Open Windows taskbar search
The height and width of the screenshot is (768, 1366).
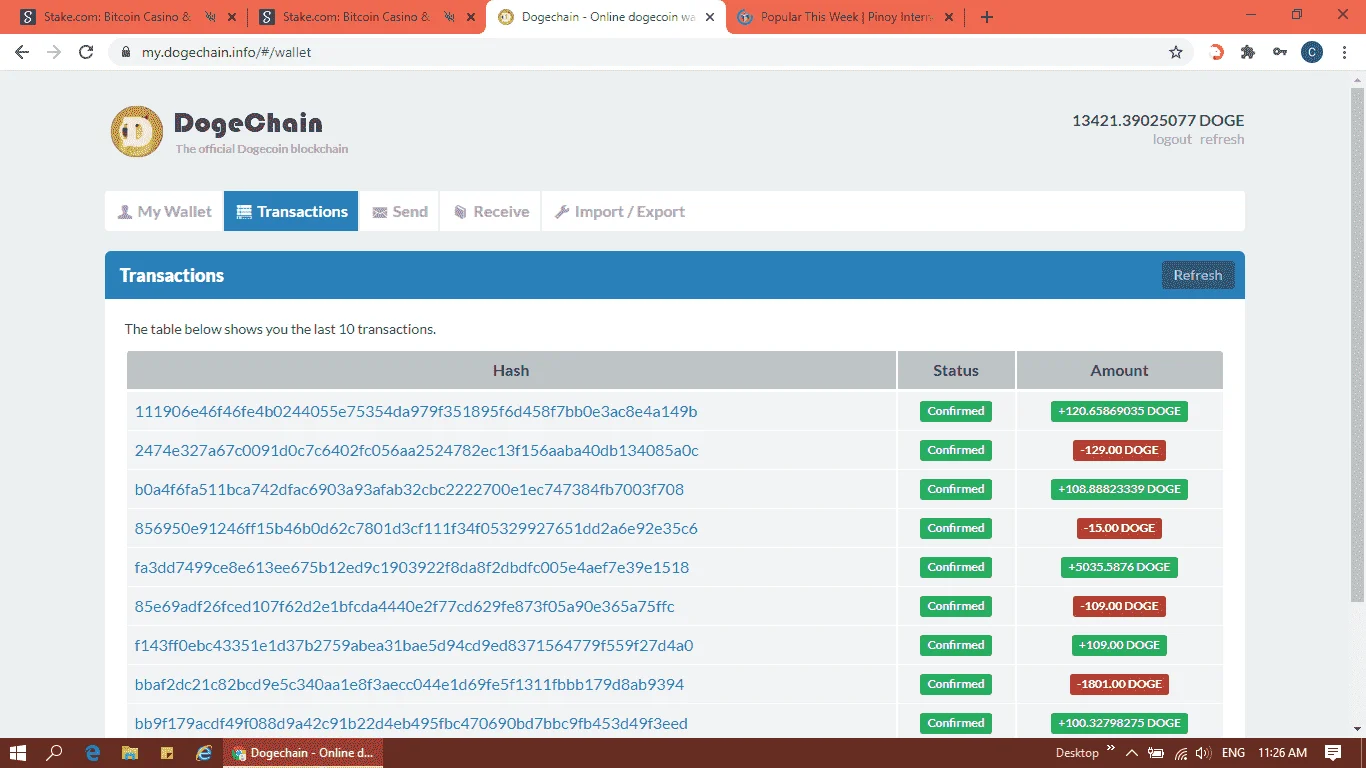point(55,753)
